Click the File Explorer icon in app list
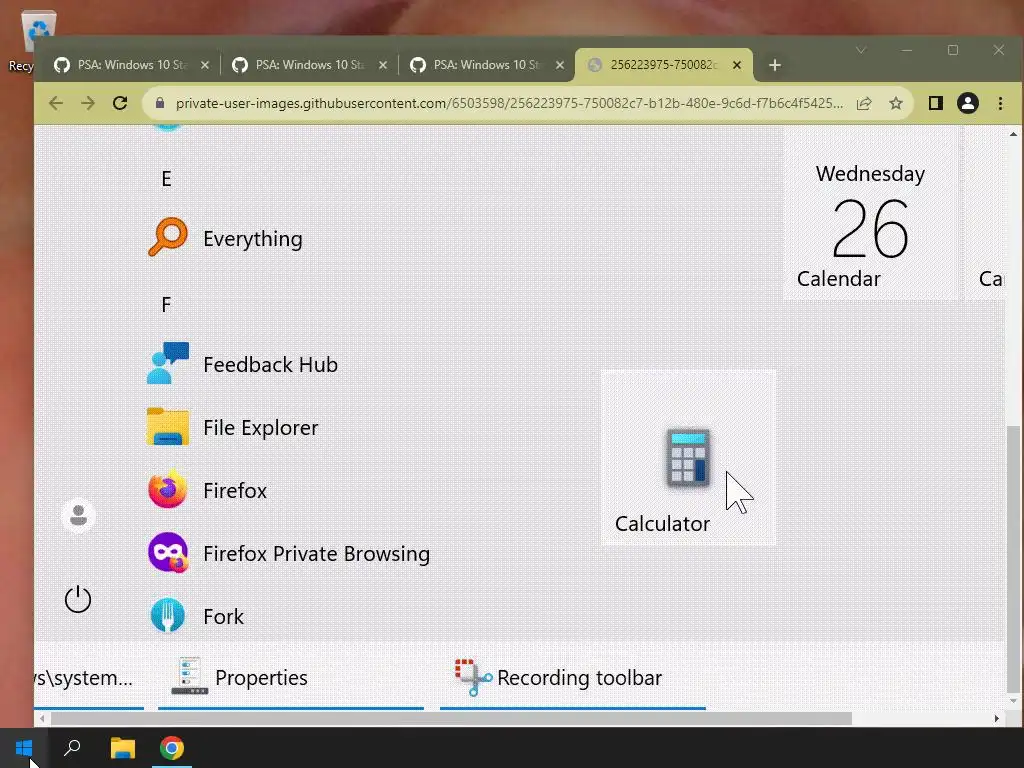 (167, 426)
